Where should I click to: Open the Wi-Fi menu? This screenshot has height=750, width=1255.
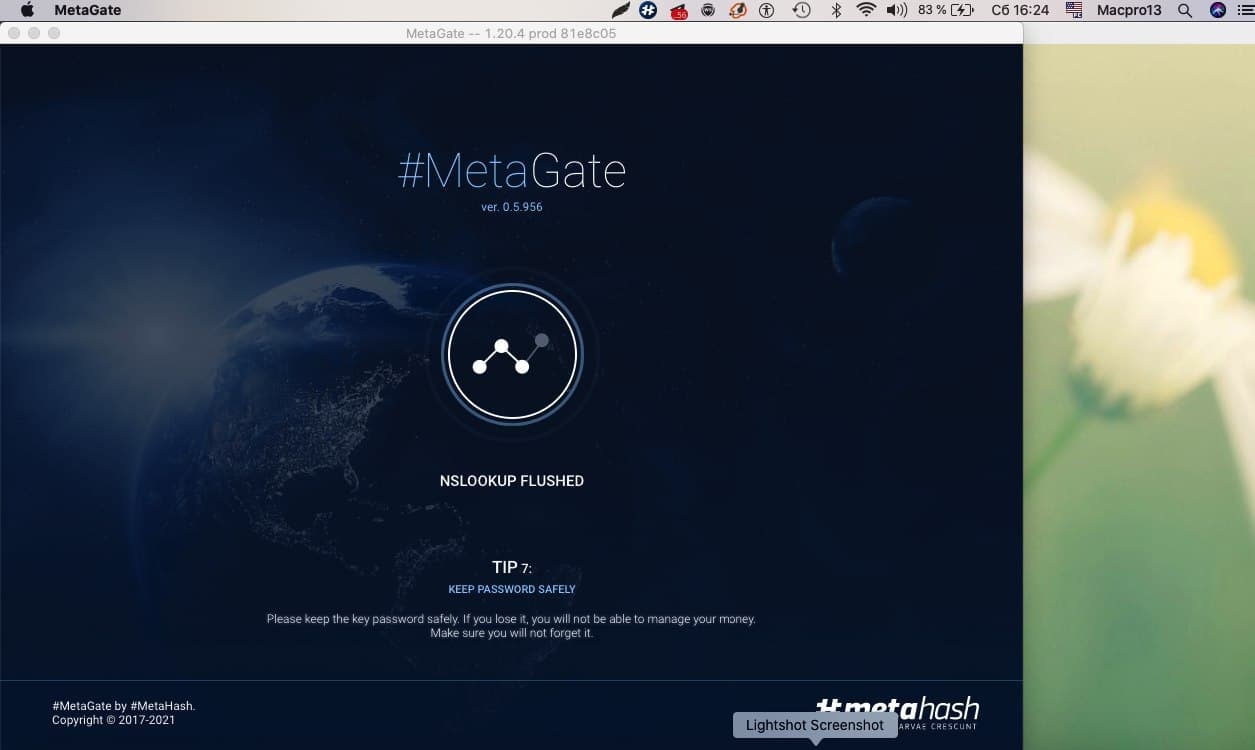[x=866, y=10]
